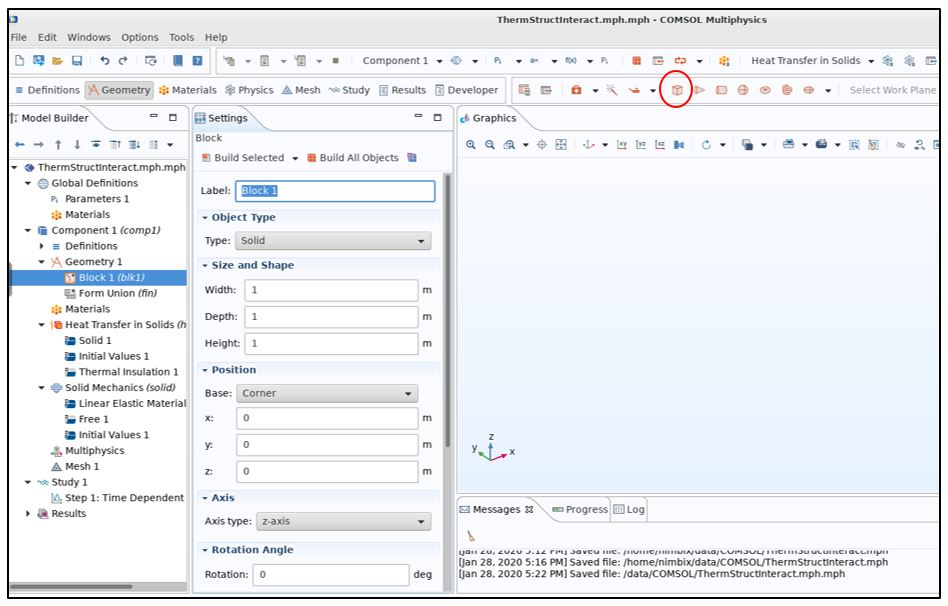This screenshot has height=606, width=948.
Task: Redo the last undone action
Action: (x=123, y=60)
